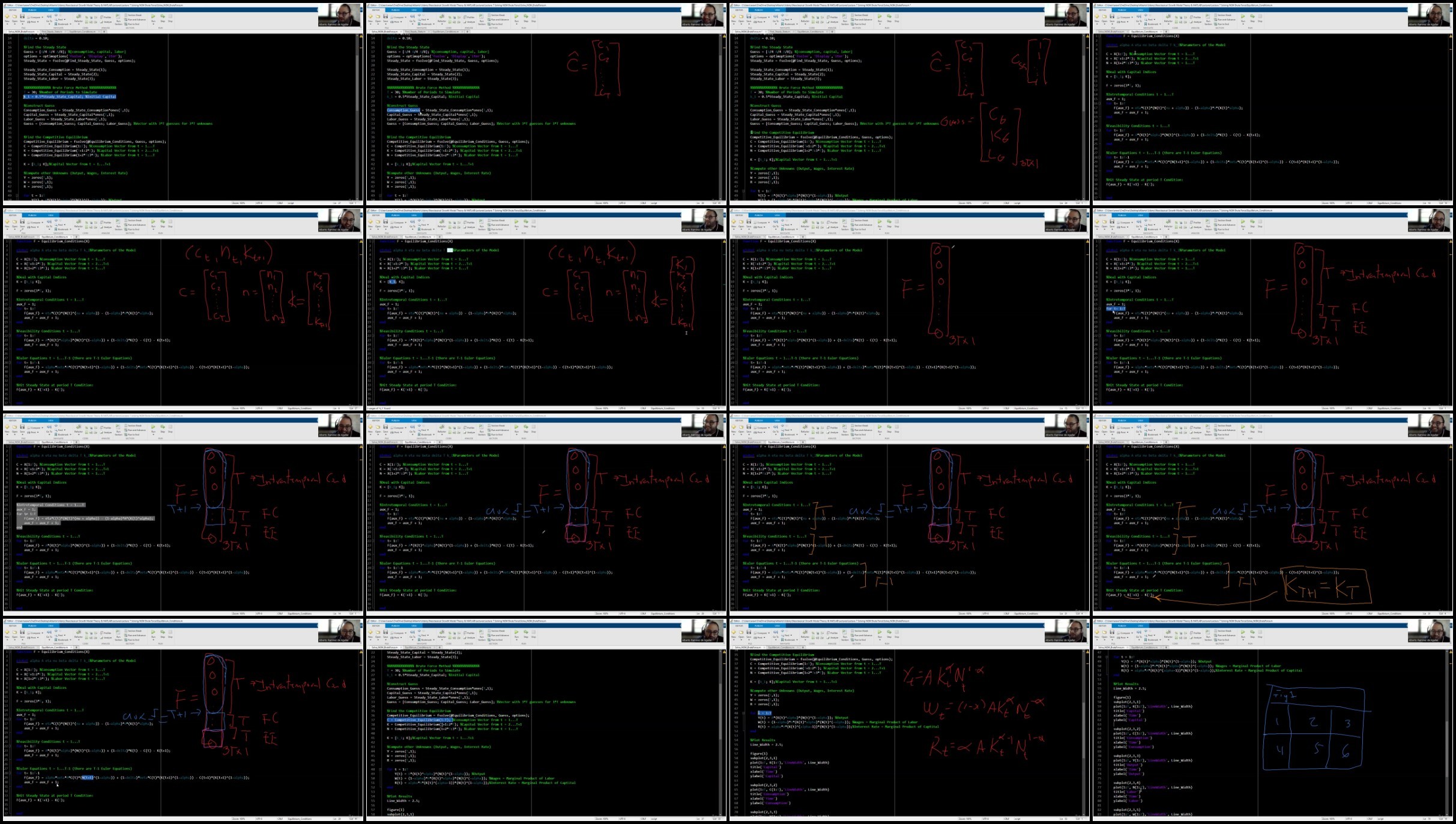Click Run in the Y_t formulas frame
The height and width of the screenshot is (824, 1456).
(880, 634)
